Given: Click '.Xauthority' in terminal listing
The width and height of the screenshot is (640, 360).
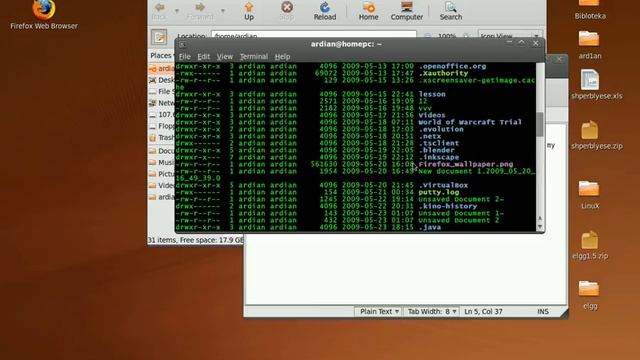Looking at the screenshot, I should click(443, 73).
